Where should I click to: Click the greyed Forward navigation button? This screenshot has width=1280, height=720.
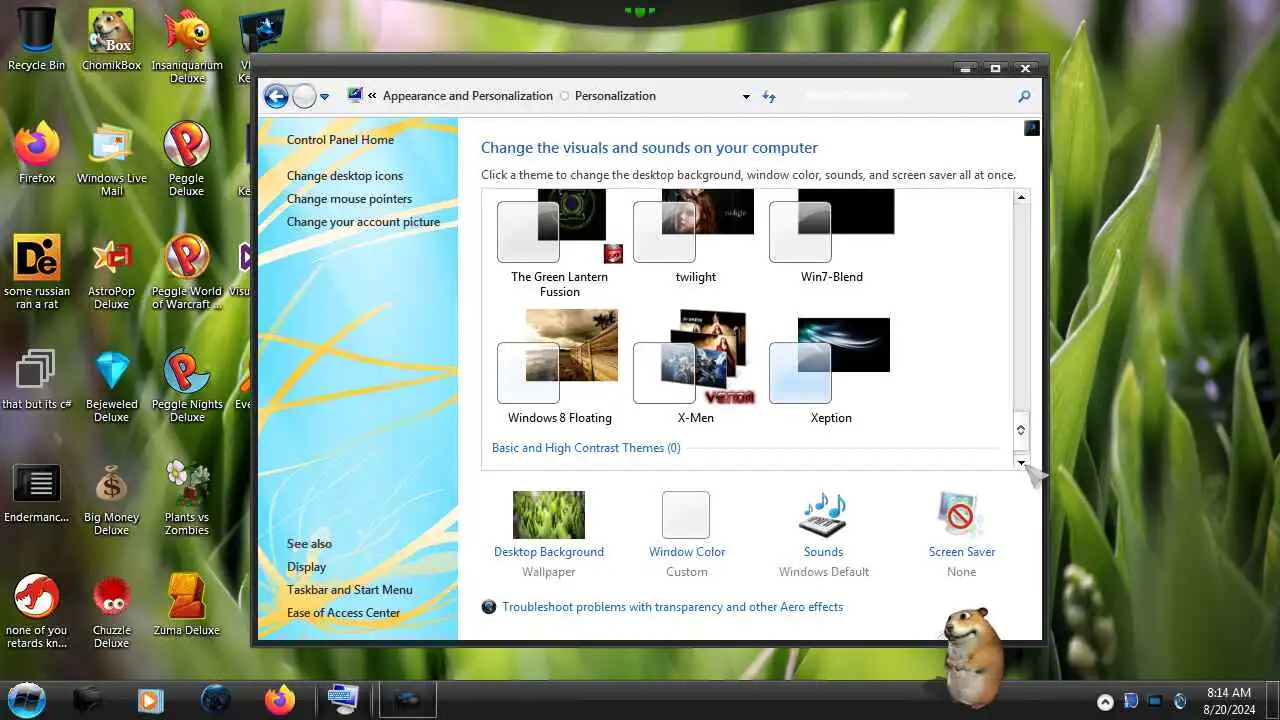point(304,96)
